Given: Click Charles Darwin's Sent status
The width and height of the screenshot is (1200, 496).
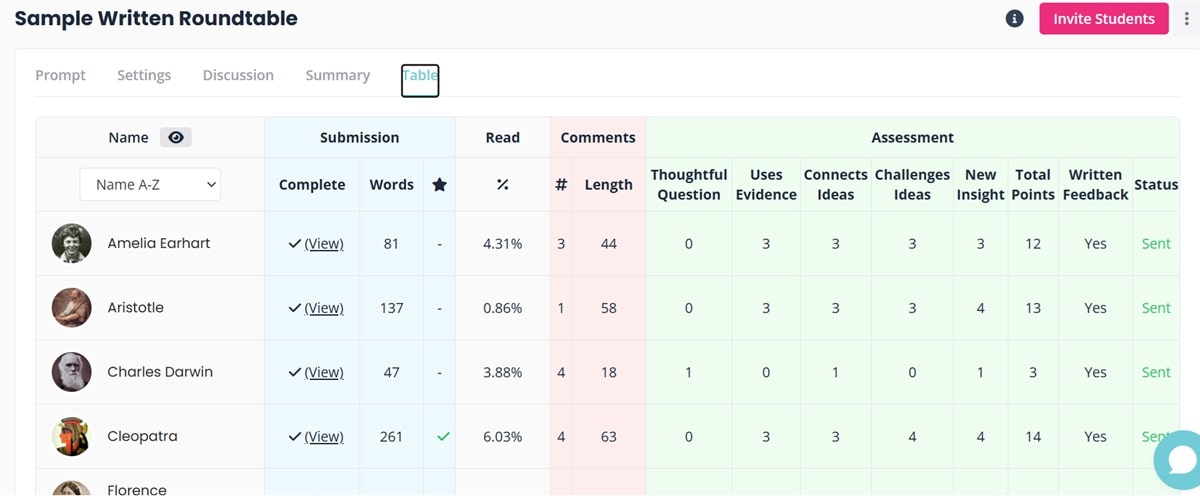Looking at the screenshot, I should (1156, 372).
